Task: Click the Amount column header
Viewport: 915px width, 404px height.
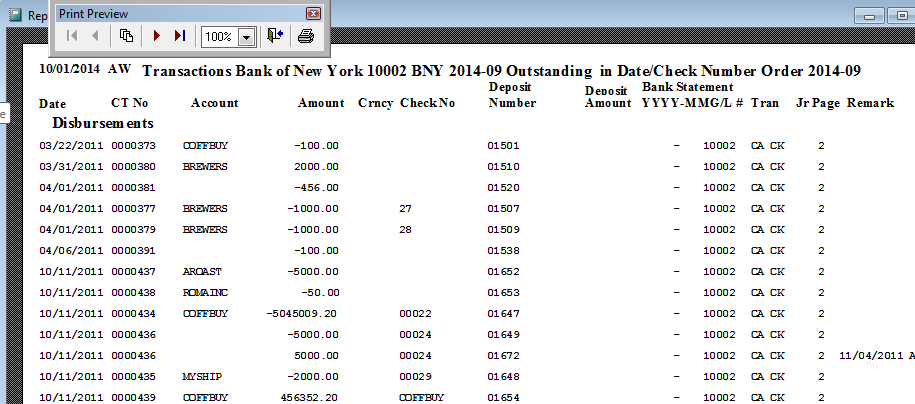Action: pos(321,103)
